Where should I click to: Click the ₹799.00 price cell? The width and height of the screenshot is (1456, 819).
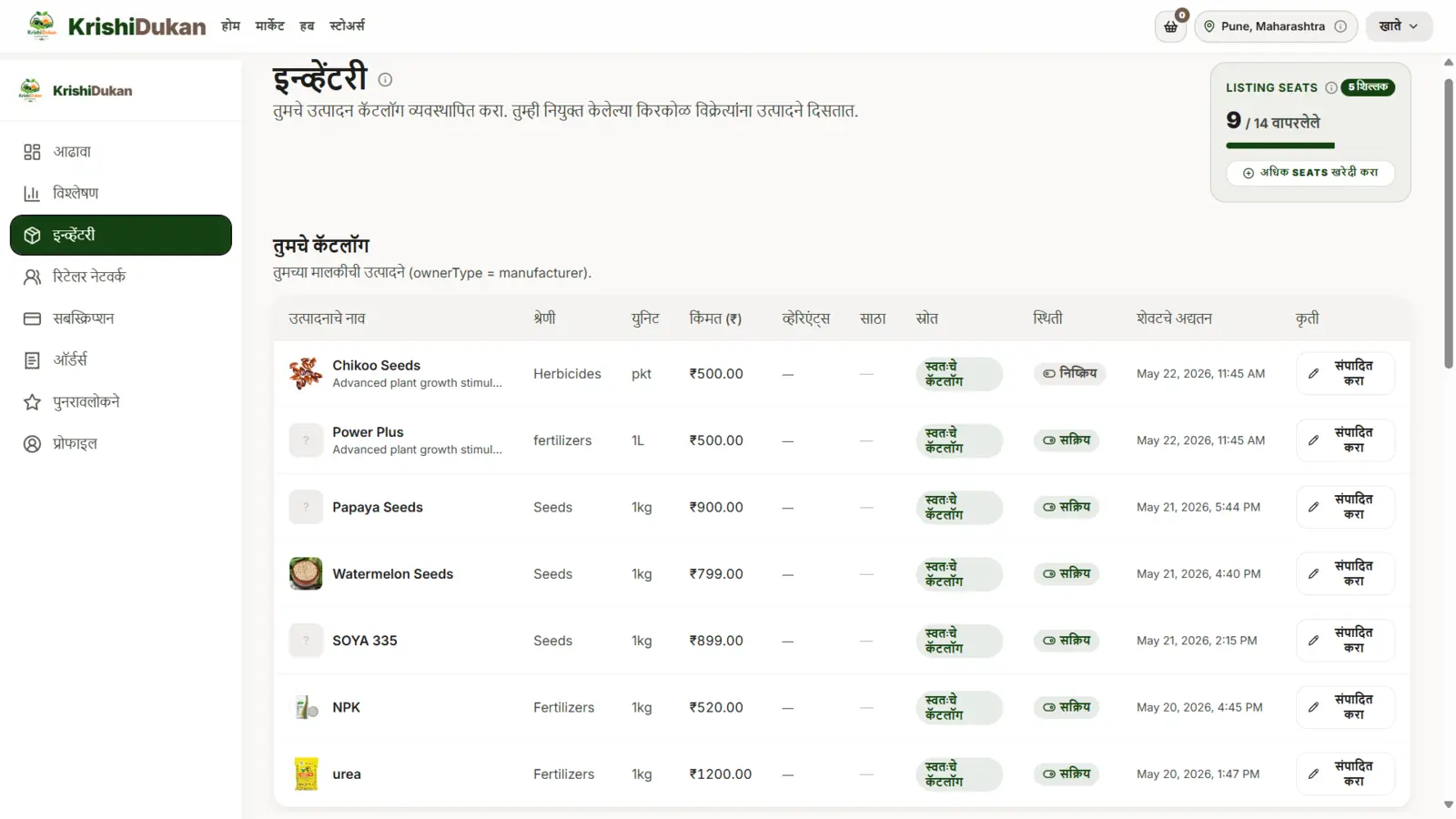click(716, 574)
